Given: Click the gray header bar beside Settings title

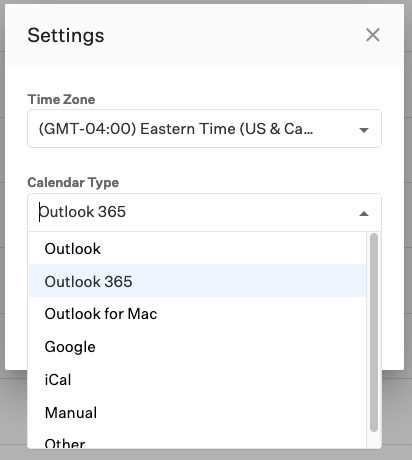Looking at the screenshot, I should [233, 35].
